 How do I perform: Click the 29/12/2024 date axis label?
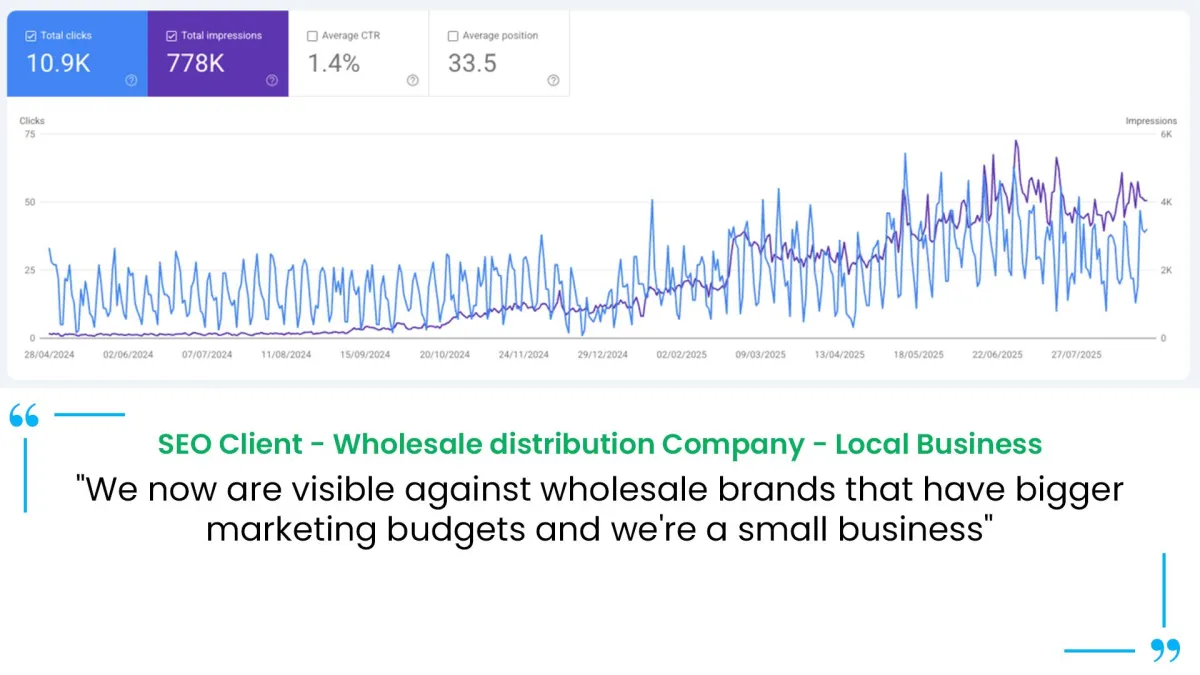tap(603, 355)
